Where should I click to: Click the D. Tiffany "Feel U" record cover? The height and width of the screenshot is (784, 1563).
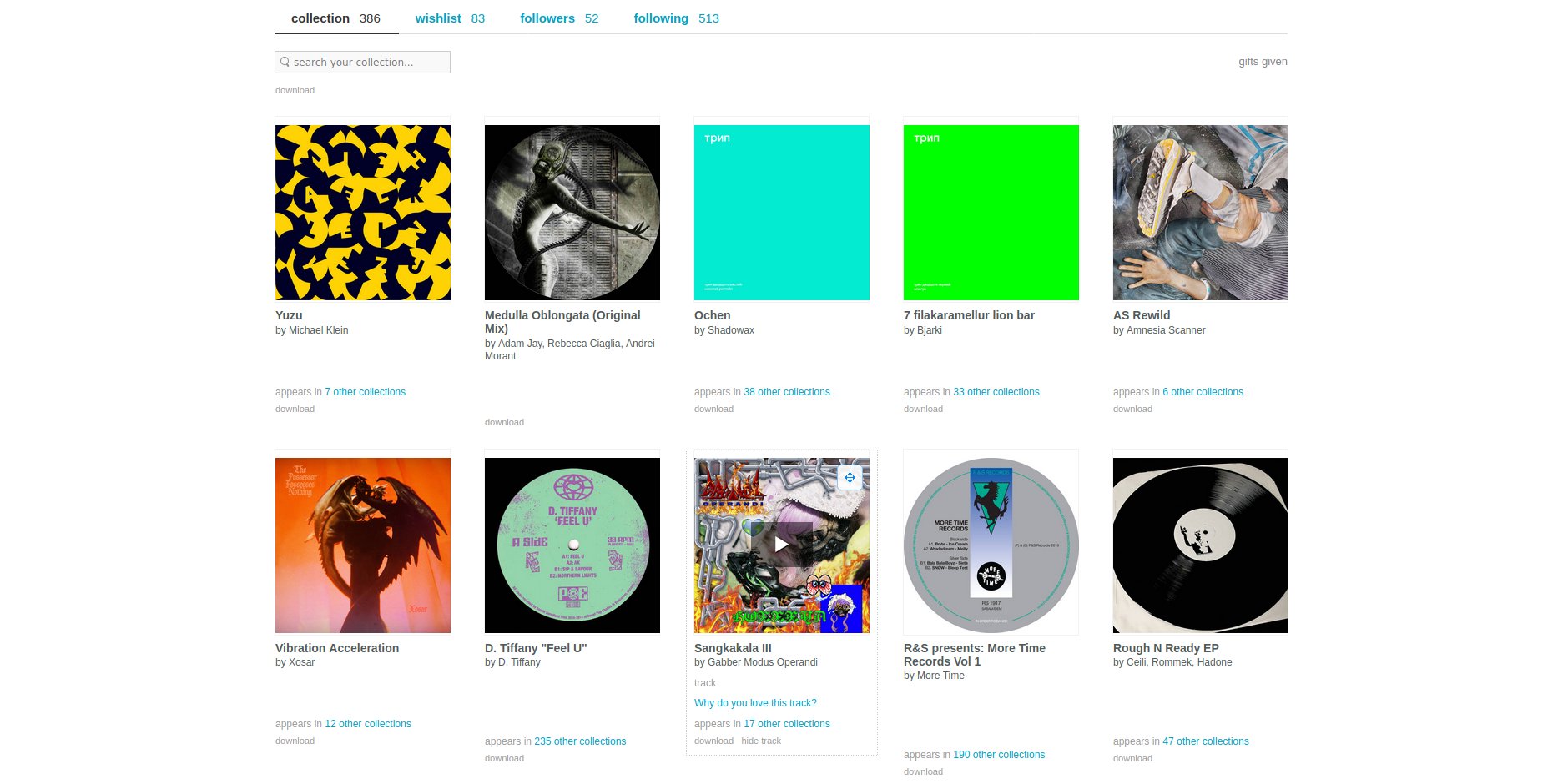(572, 545)
